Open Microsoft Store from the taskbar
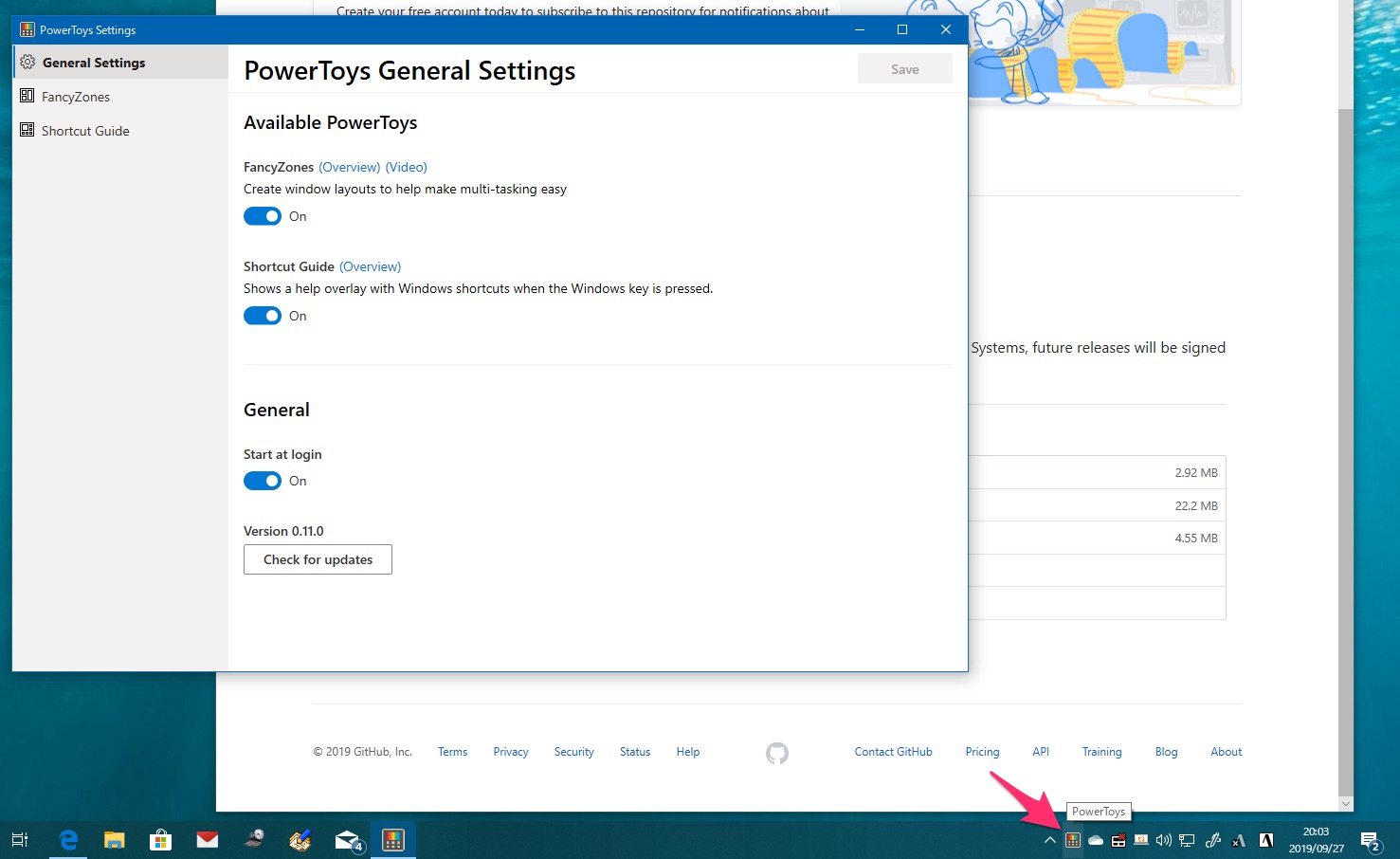This screenshot has height=859, width=1400. (x=161, y=840)
